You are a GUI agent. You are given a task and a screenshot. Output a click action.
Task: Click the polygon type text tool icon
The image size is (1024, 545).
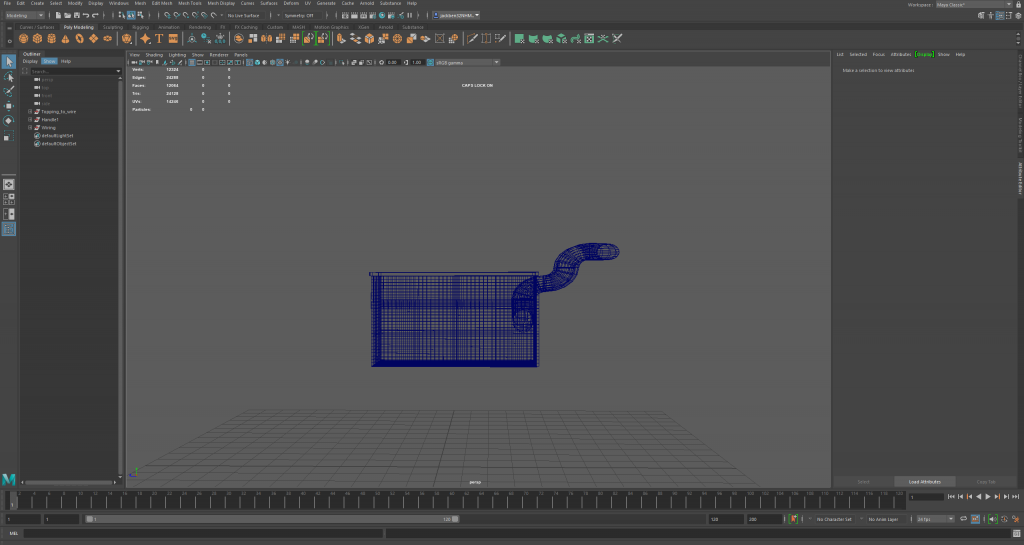[159, 39]
